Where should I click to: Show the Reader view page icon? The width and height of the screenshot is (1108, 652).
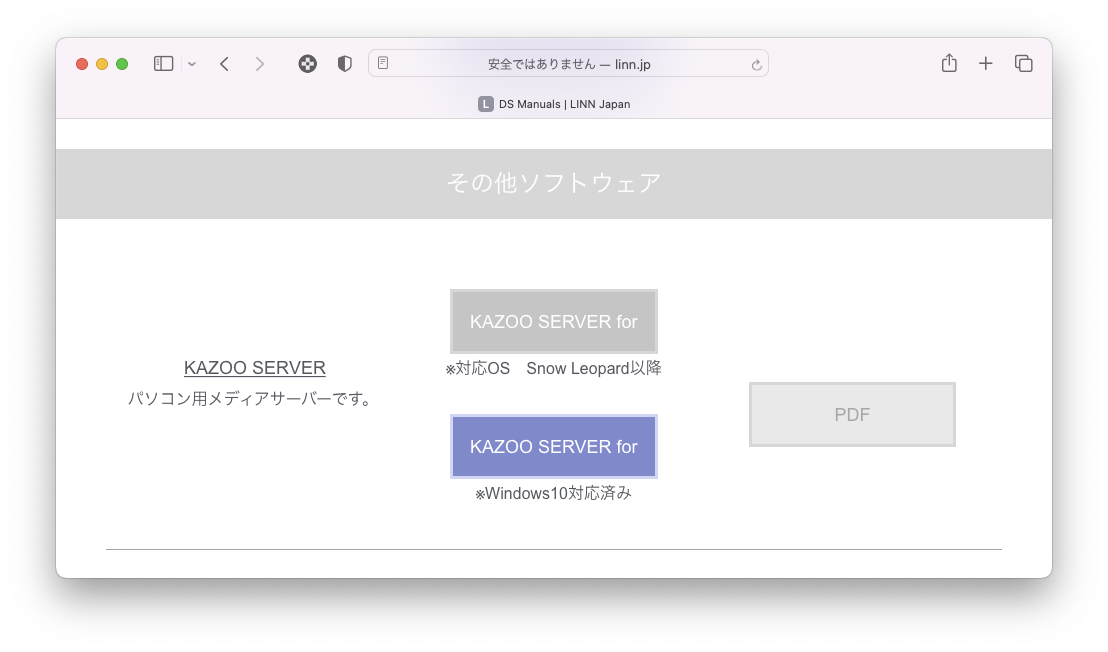[383, 63]
